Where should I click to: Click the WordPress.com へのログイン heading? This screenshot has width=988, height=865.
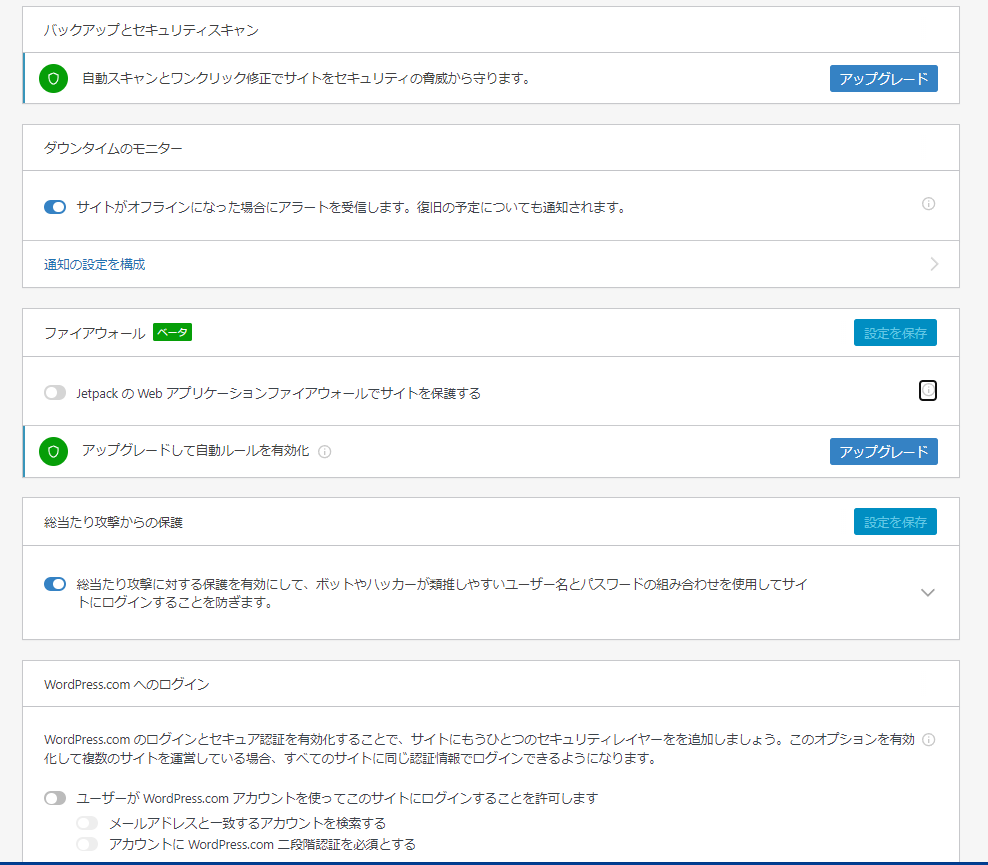point(127,684)
